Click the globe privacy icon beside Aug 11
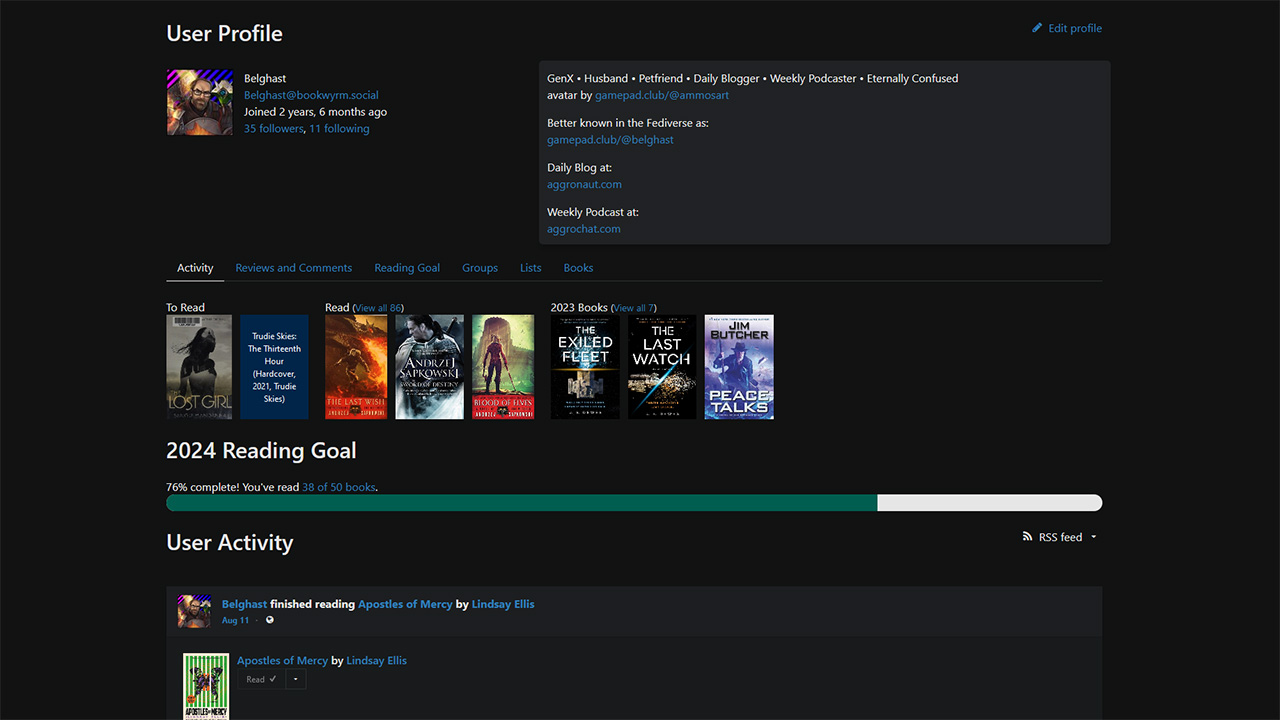The image size is (1280, 720). tap(269, 620)
